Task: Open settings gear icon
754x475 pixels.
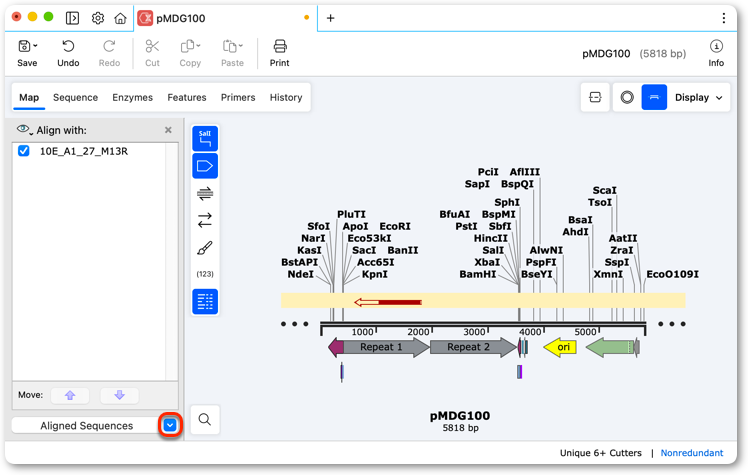Action: (x=98, y=18)
